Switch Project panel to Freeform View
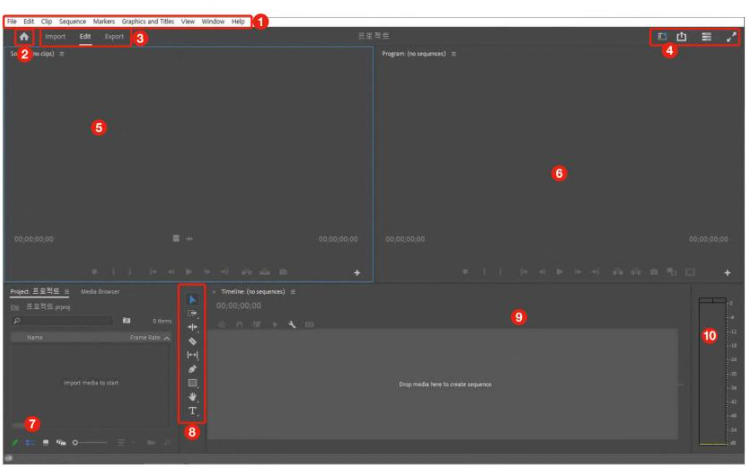Viewport: 756px width, 467px height. 61,442
